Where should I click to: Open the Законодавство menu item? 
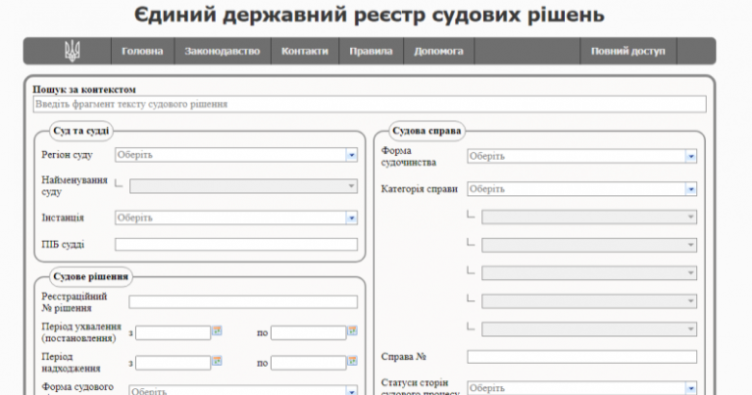point(222,51)
